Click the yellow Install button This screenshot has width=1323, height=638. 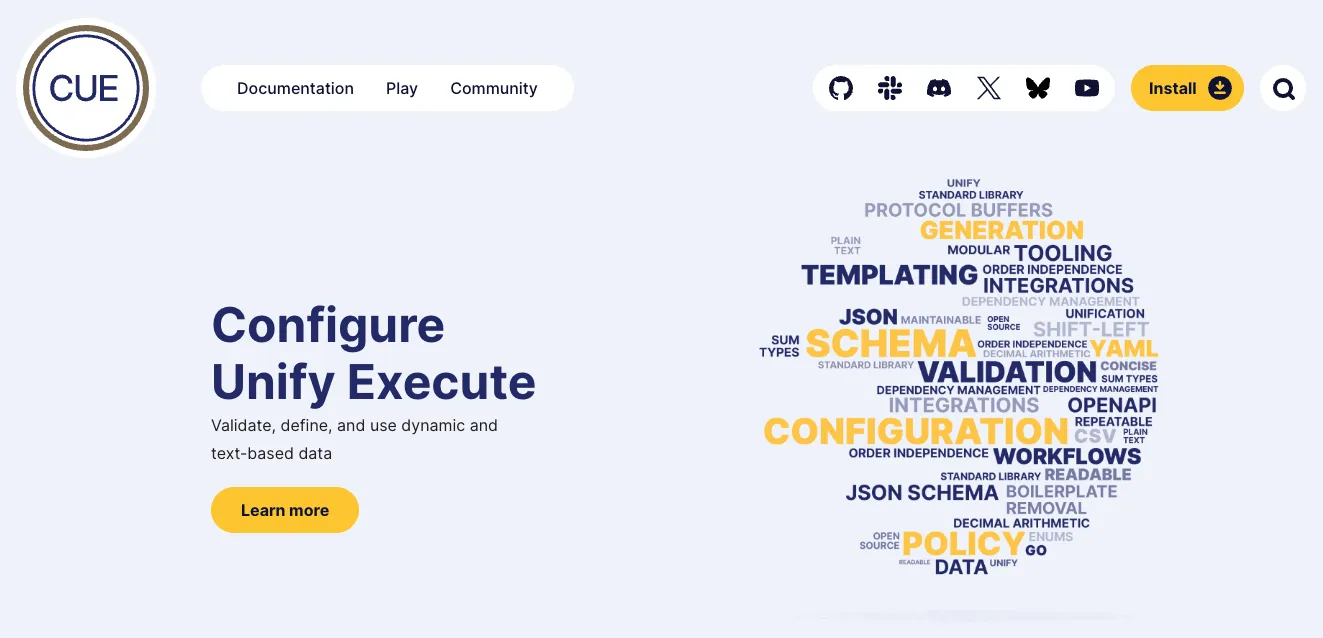pyautogui.click(x=1187, y=88)
